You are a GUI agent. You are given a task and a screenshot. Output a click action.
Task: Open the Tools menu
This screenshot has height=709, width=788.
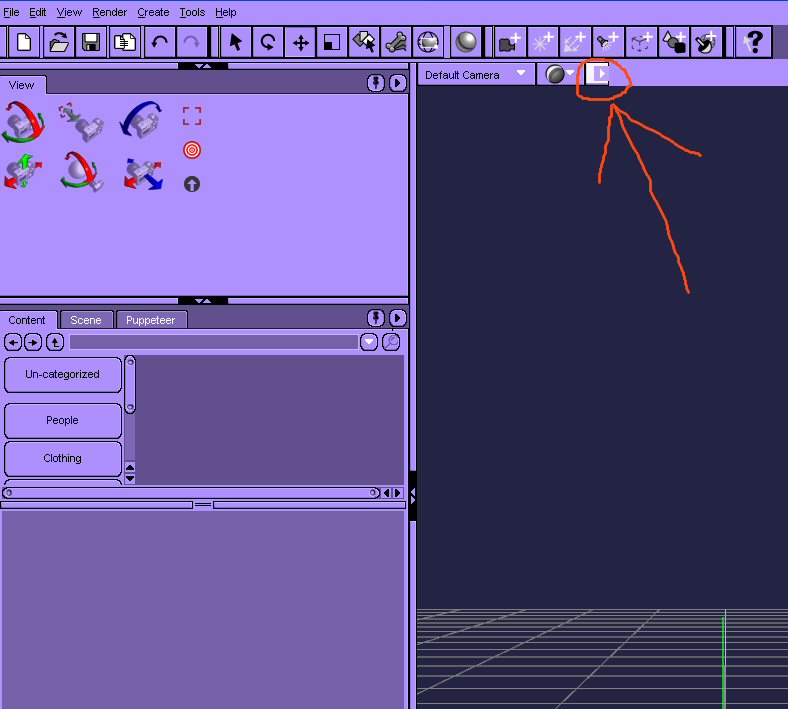point(192,12)
